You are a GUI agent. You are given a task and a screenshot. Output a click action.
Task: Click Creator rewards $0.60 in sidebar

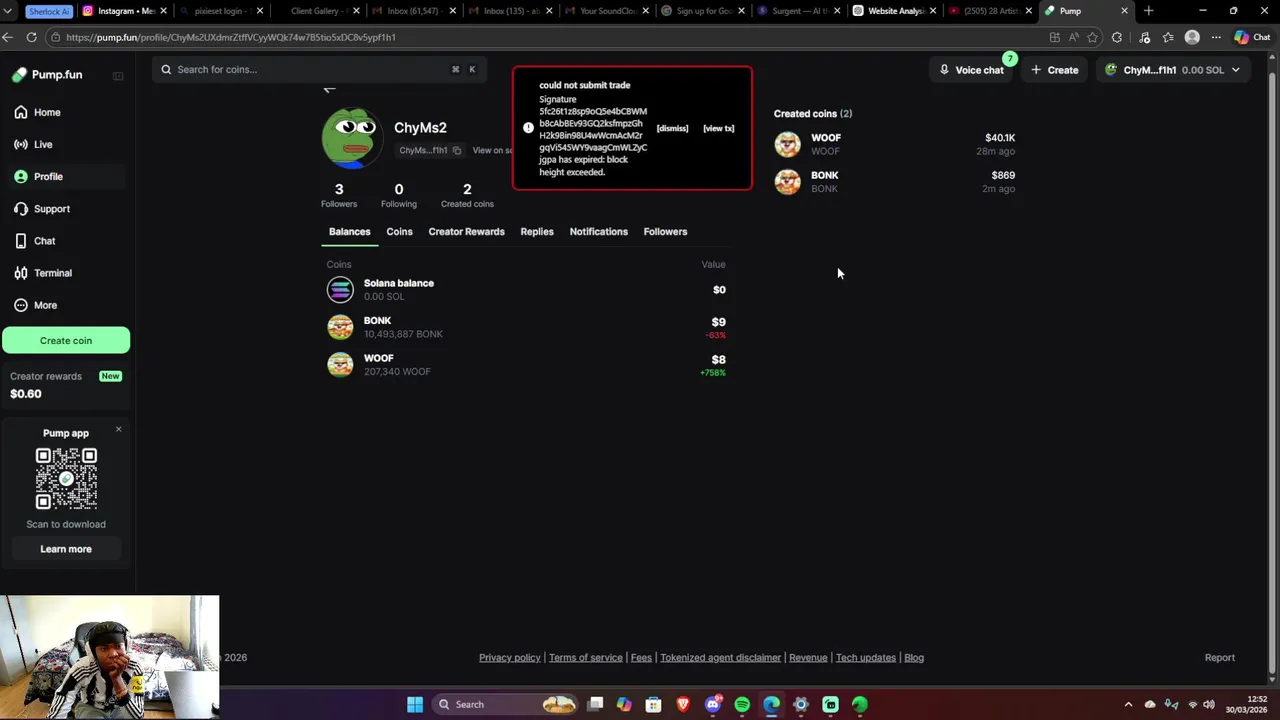66,385
